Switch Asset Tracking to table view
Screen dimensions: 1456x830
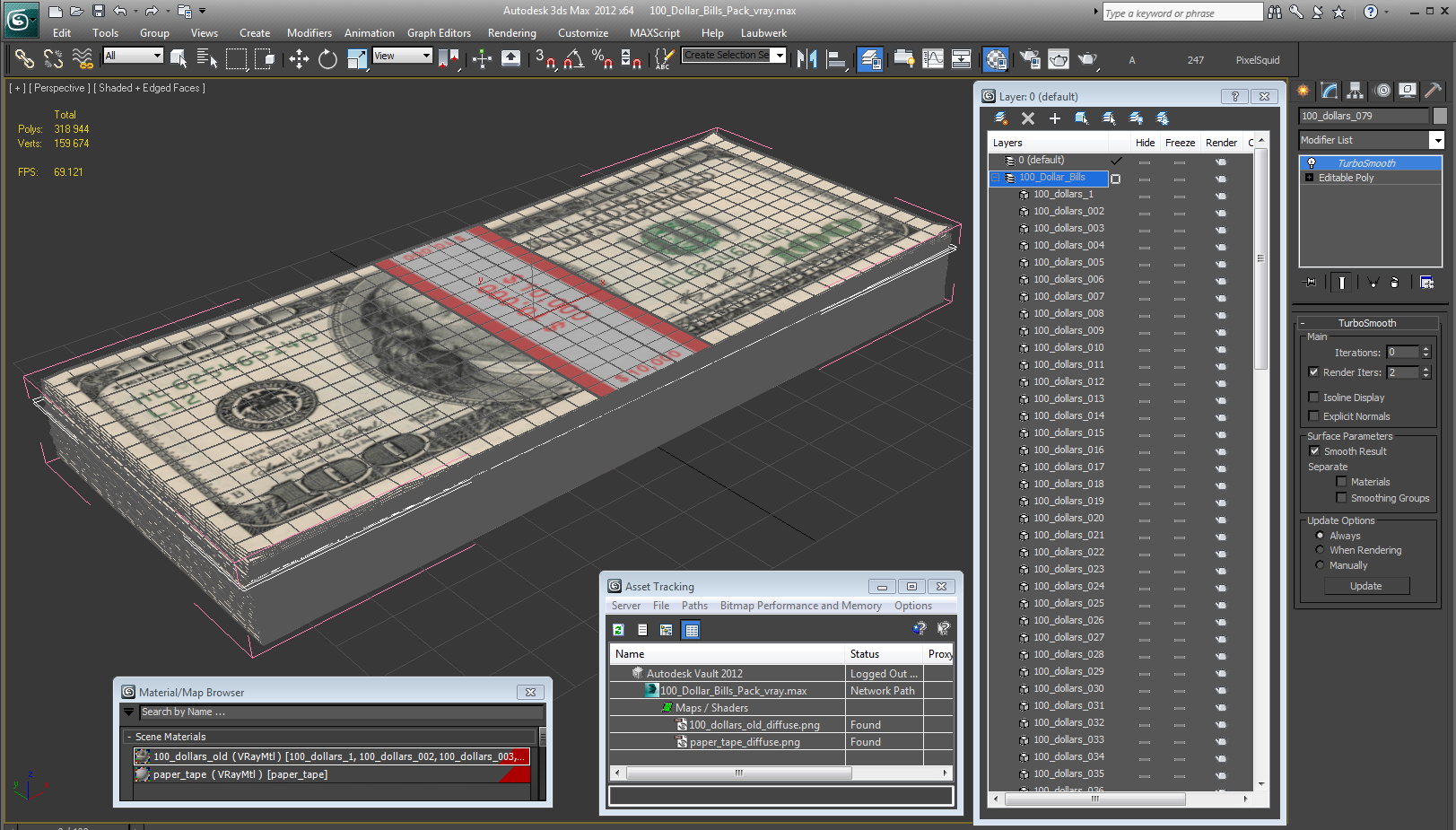click(691, 630)
